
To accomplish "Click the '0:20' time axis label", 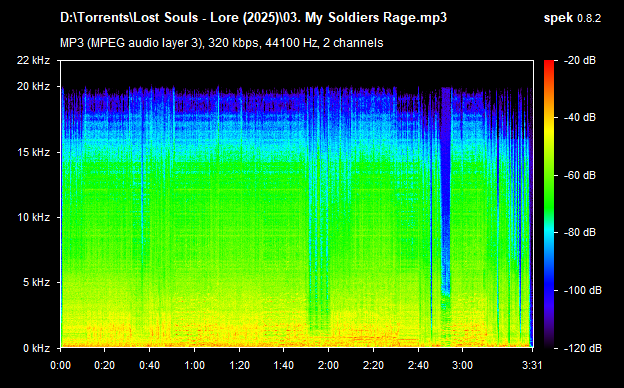I will pos(105,365).
